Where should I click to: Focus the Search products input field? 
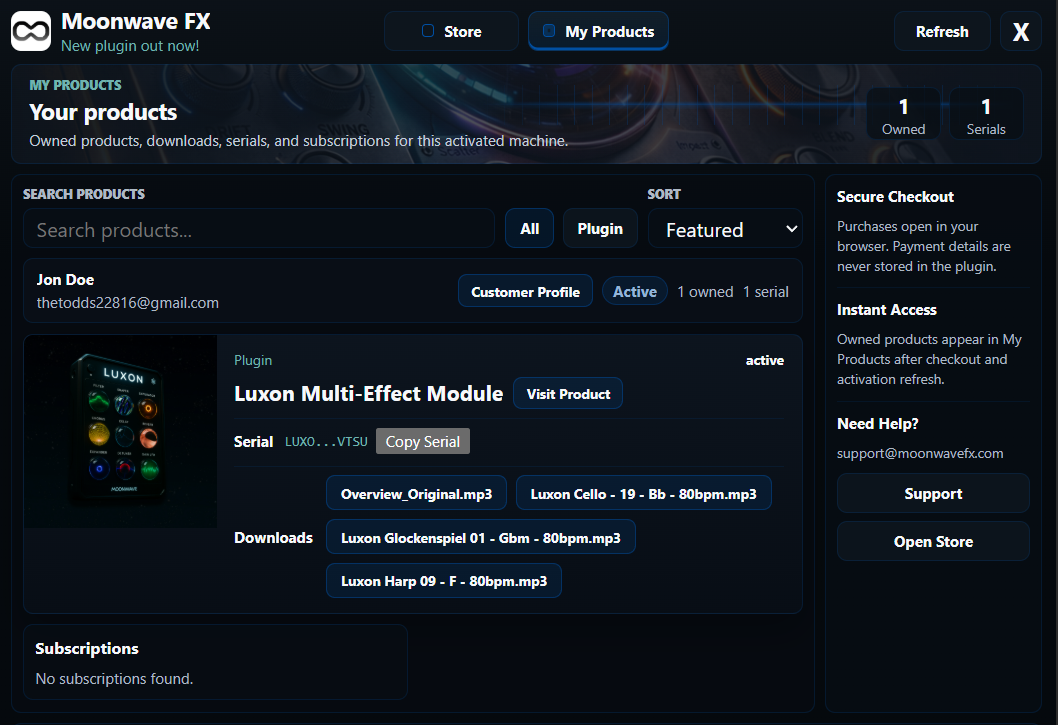click(259, 229)
